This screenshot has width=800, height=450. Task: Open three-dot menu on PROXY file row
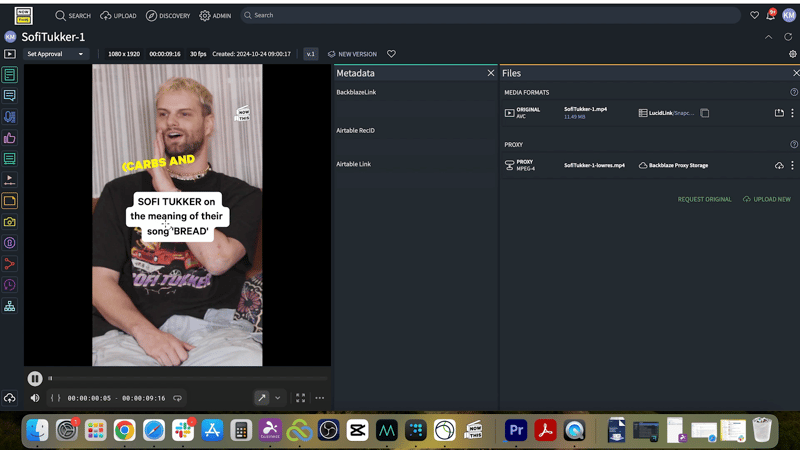pos(792,165)
